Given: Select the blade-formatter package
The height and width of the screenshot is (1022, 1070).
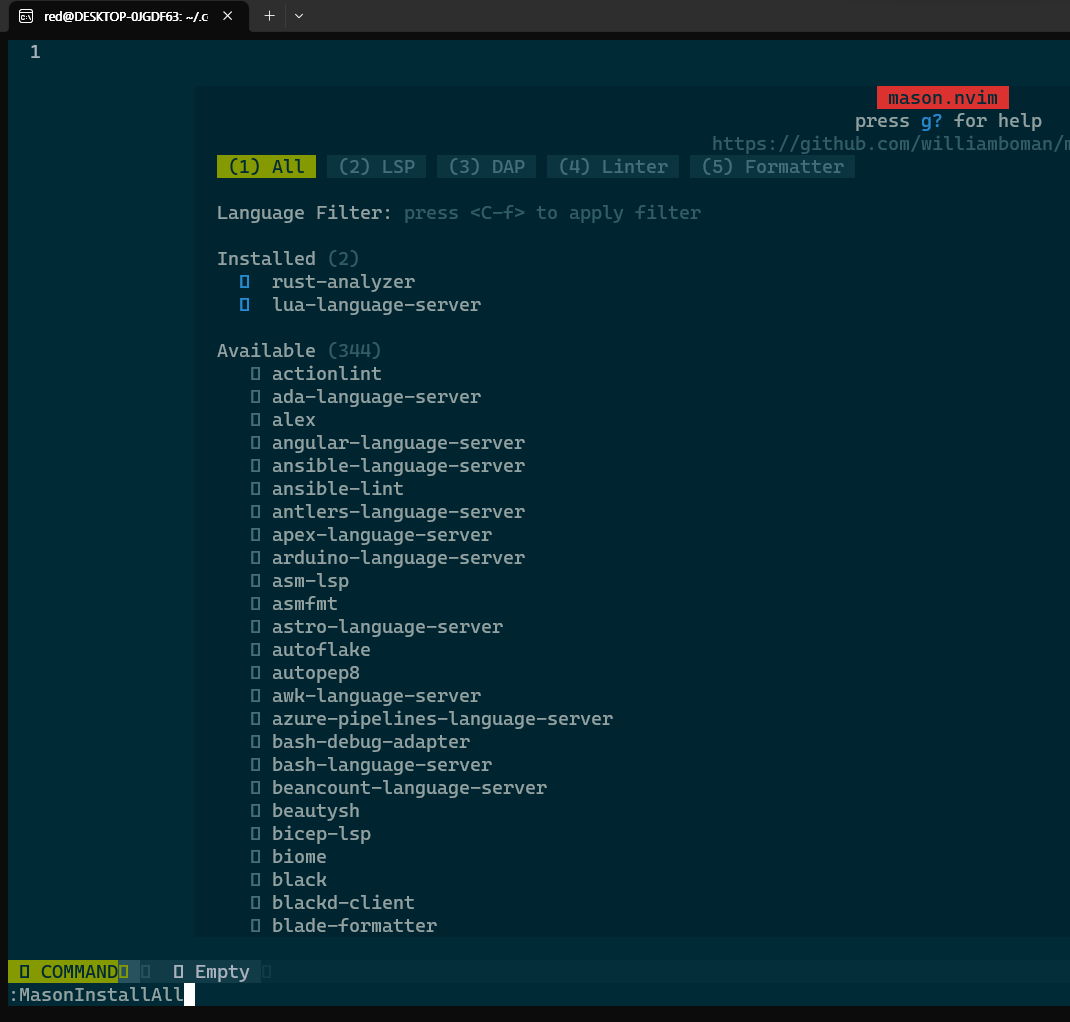Looking at the screenshot, I should [354, 926].
